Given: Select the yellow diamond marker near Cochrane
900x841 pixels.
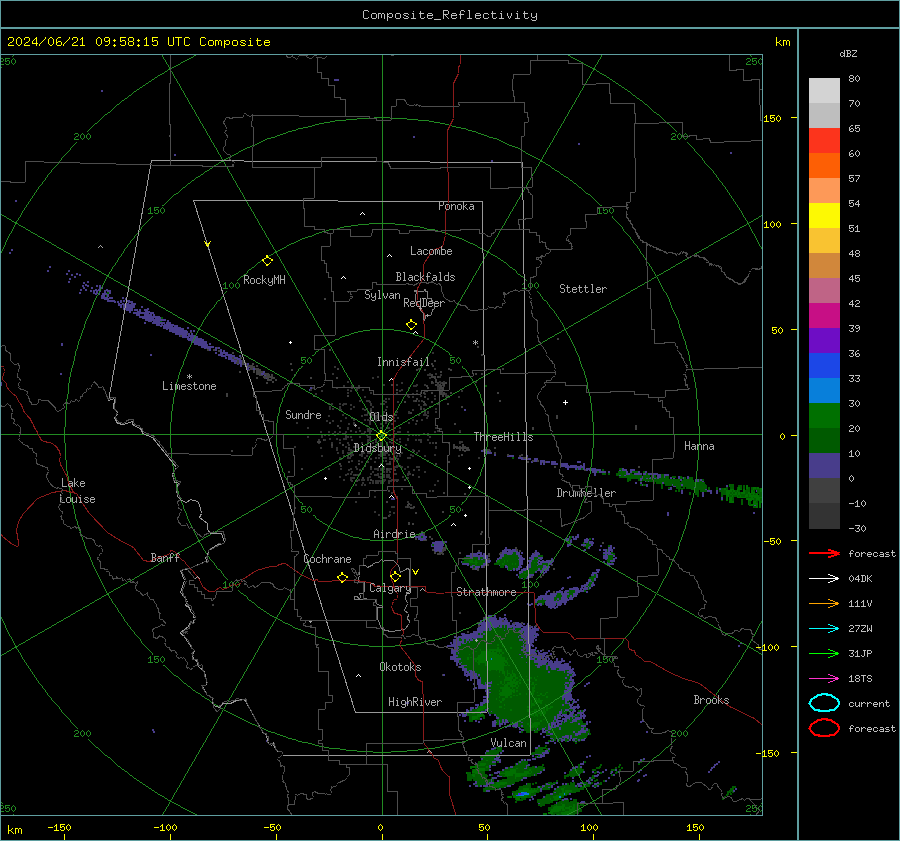Looking at the screenshot, I should coord(342,577).
